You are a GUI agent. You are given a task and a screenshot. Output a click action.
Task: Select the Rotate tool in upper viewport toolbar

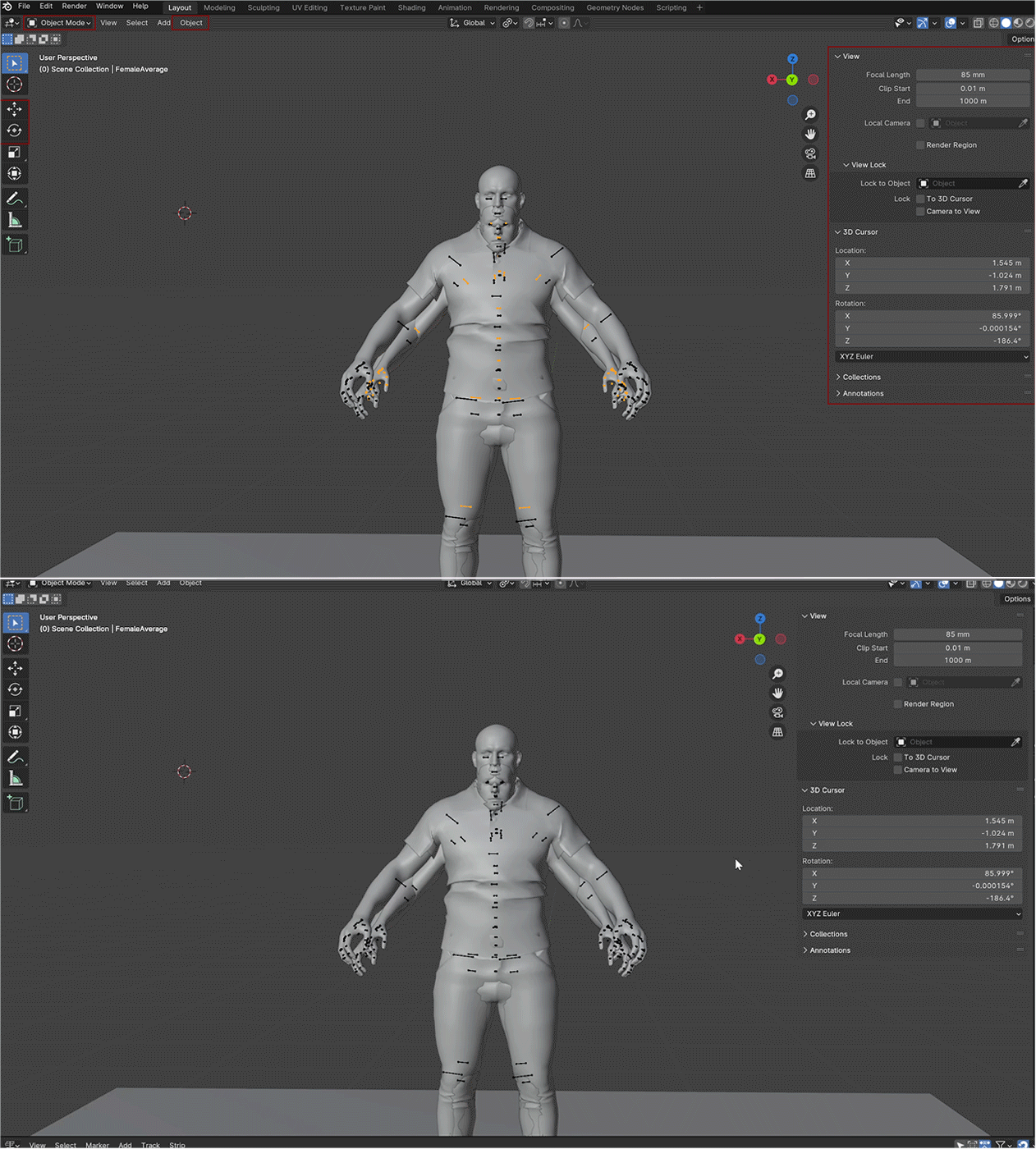[15, 130]
